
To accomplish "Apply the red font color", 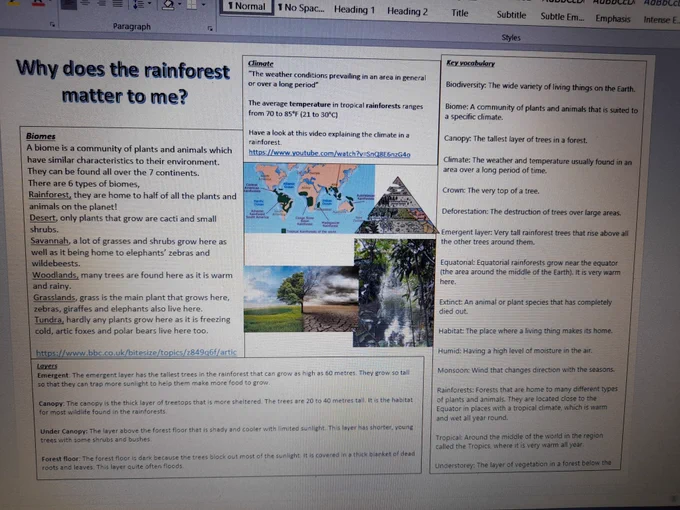I will click(x=38, y=3).
